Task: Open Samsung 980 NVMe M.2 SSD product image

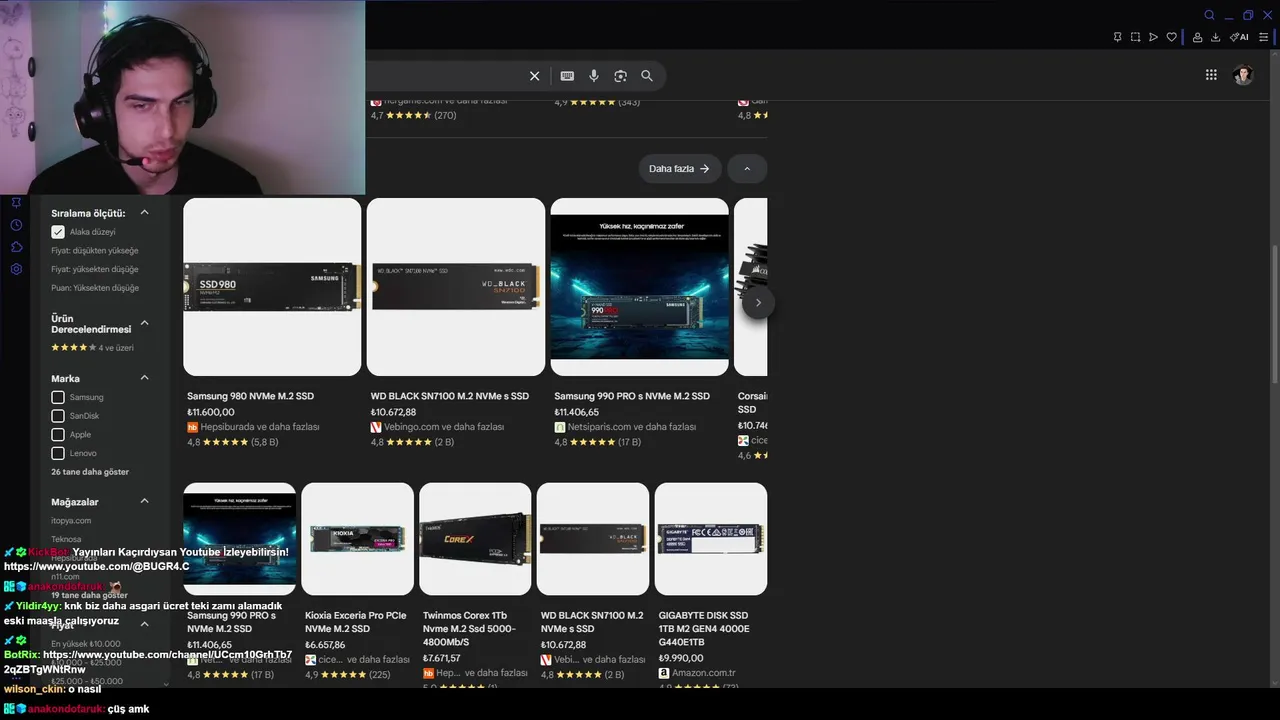Action: (272, 287)
